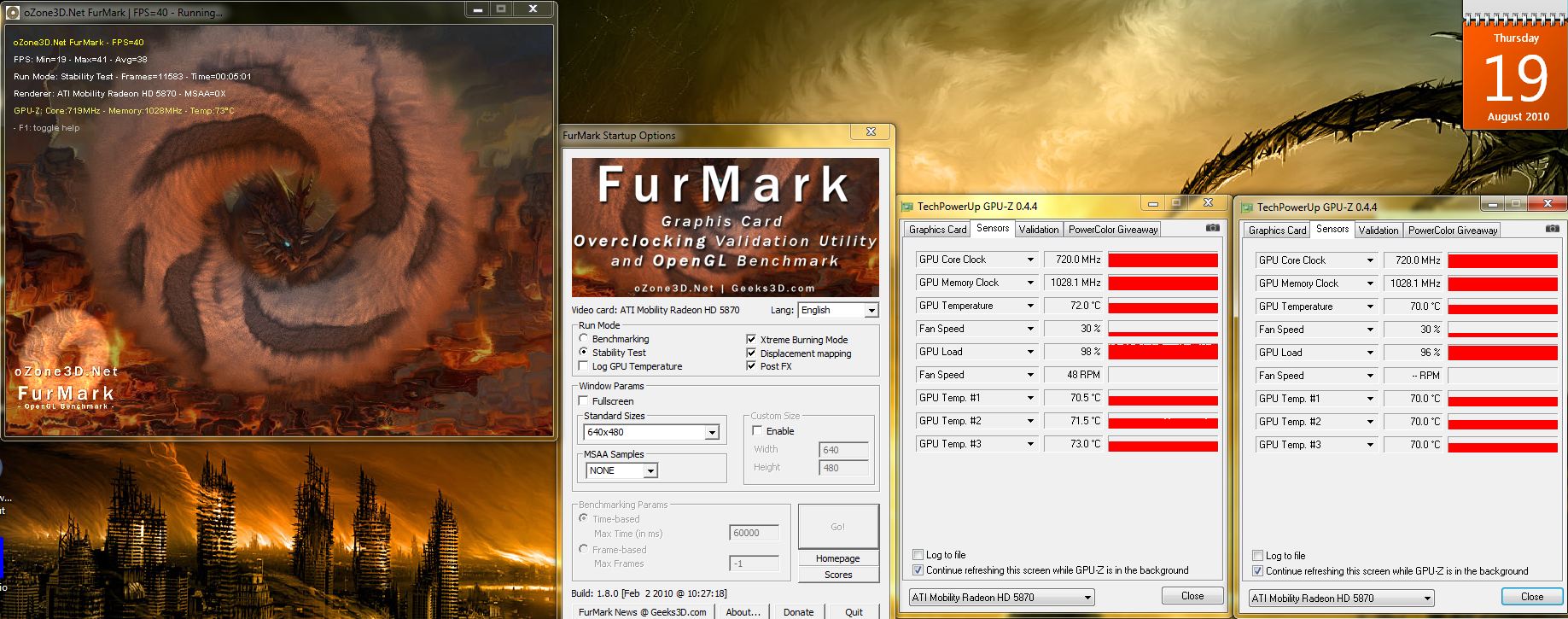Image resolution: width=1568 pixels, height=619 pixels.
Task: Select Sensors tab in right GPU-Z window
Action: (x=1332, y=229)
